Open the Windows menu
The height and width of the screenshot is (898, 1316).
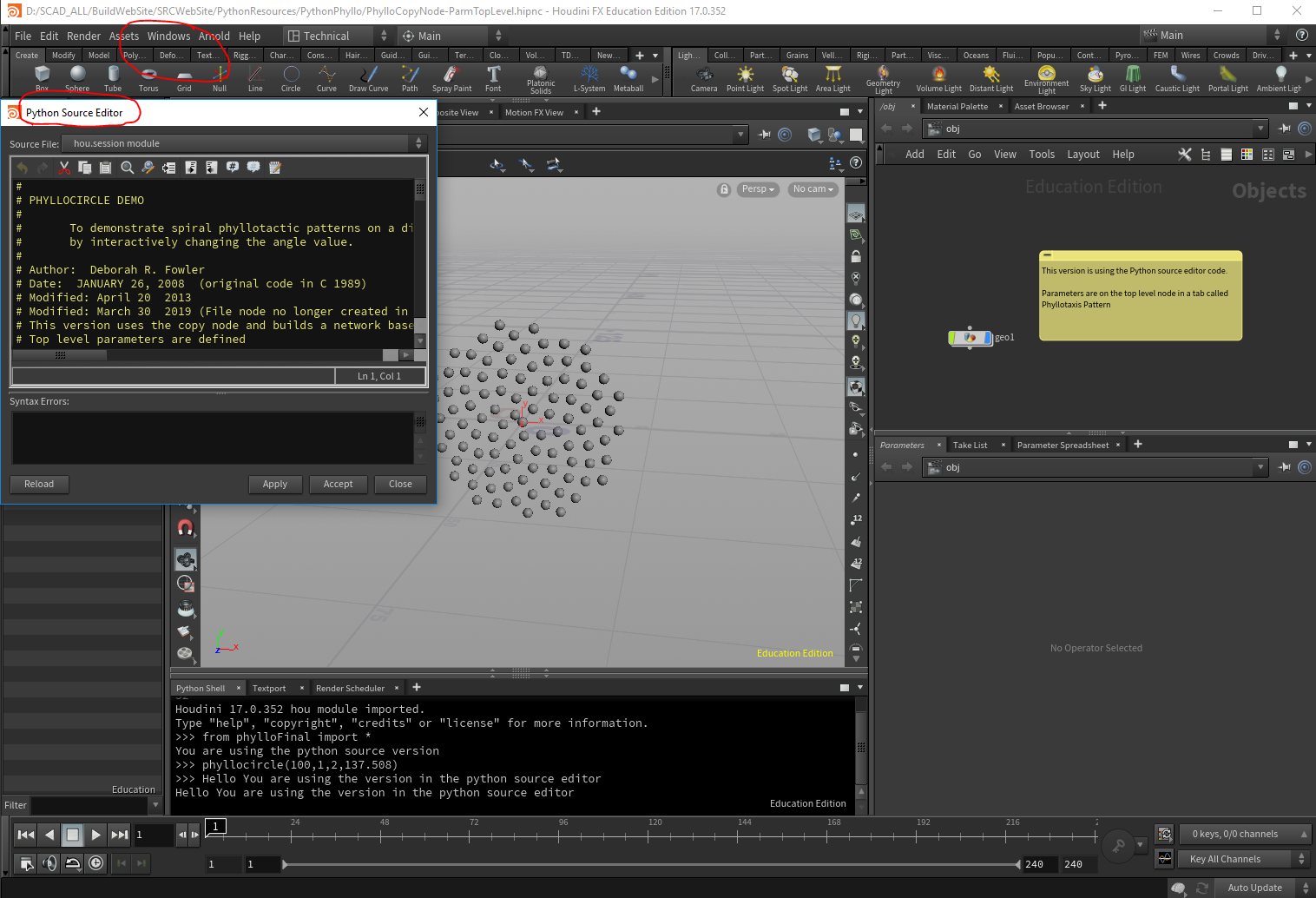[x=168, y=36]
